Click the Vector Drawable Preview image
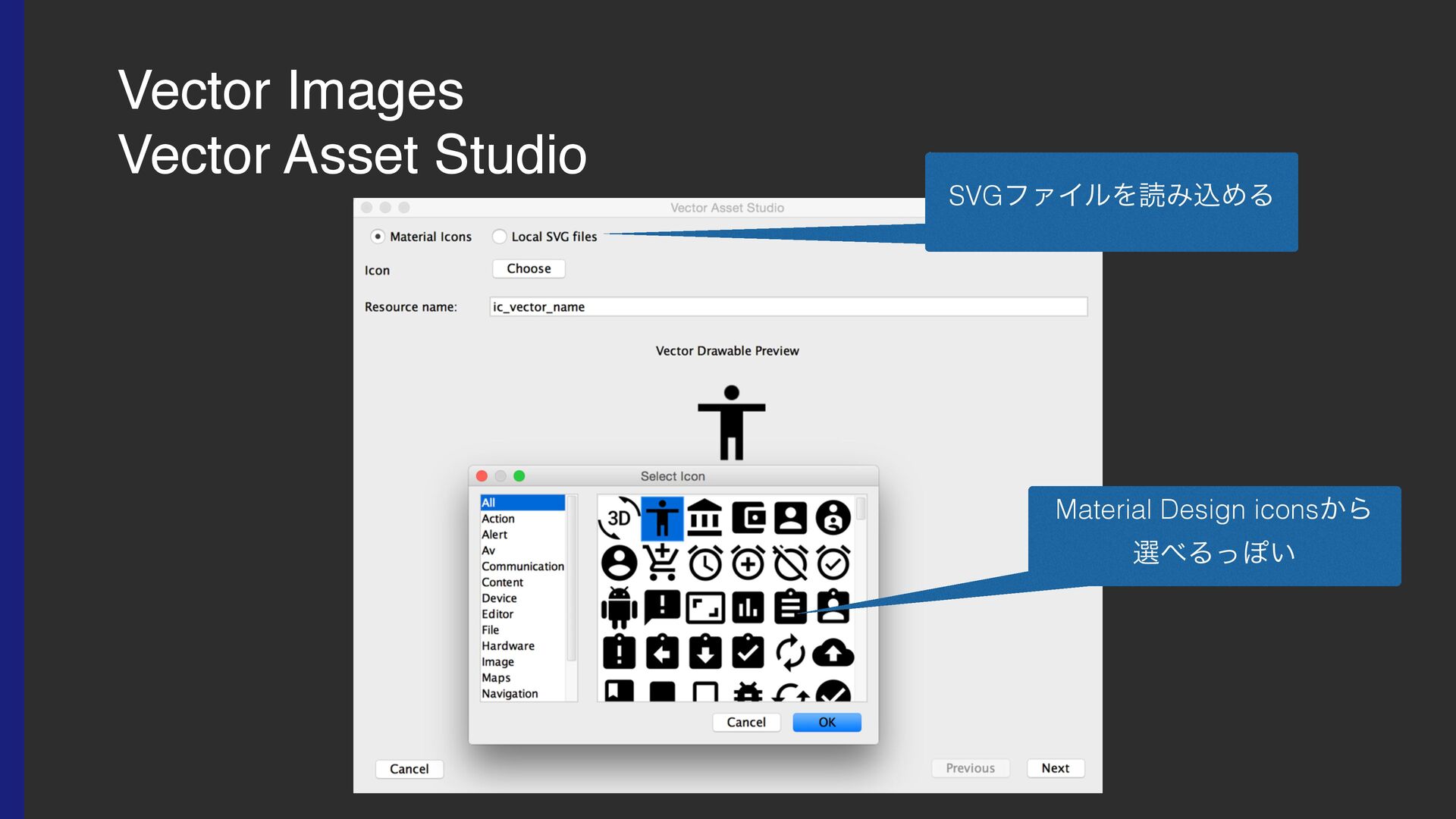This screenshot has height=819, width=1456. (731, 422)
